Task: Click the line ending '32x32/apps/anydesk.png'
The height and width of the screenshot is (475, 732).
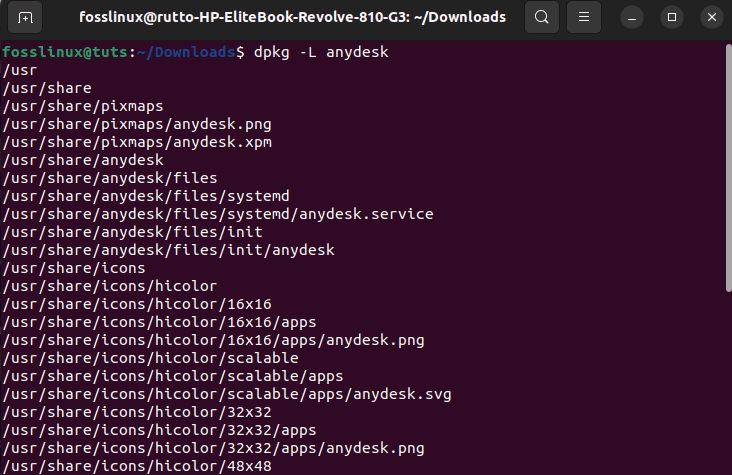Action: [x=213, y=448]
